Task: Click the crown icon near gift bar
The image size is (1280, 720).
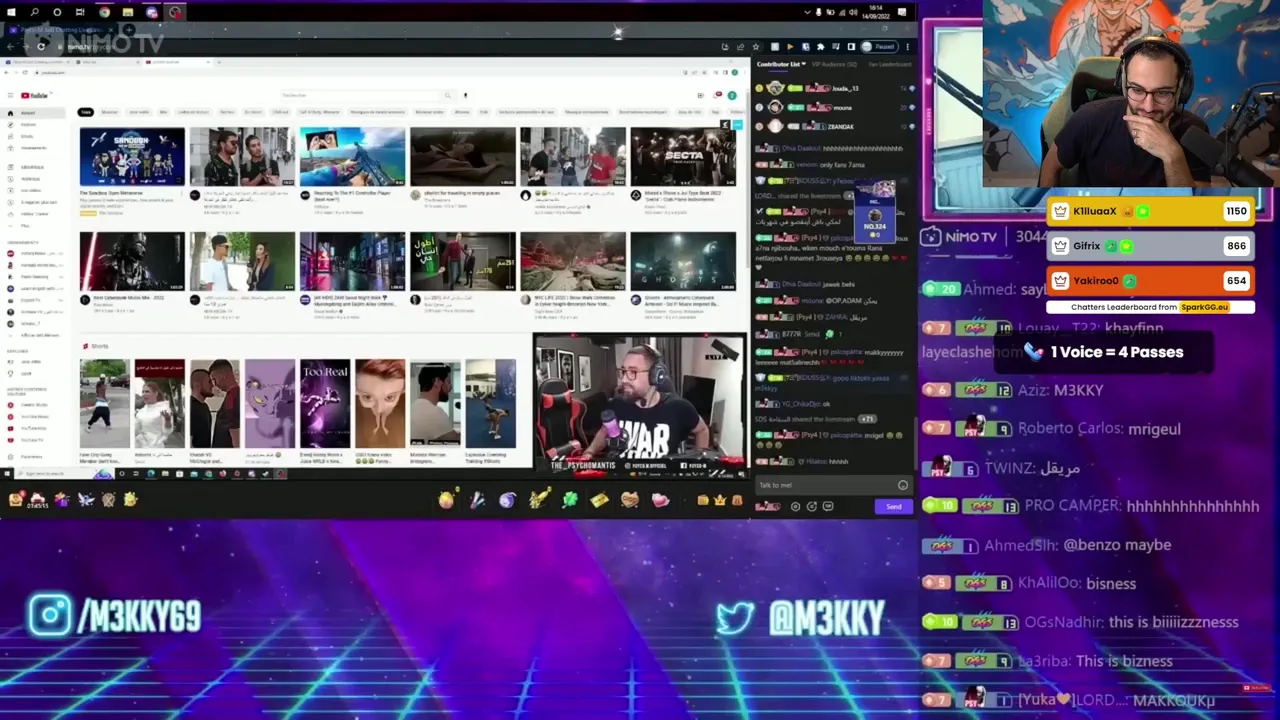Action: coord(719,500)
